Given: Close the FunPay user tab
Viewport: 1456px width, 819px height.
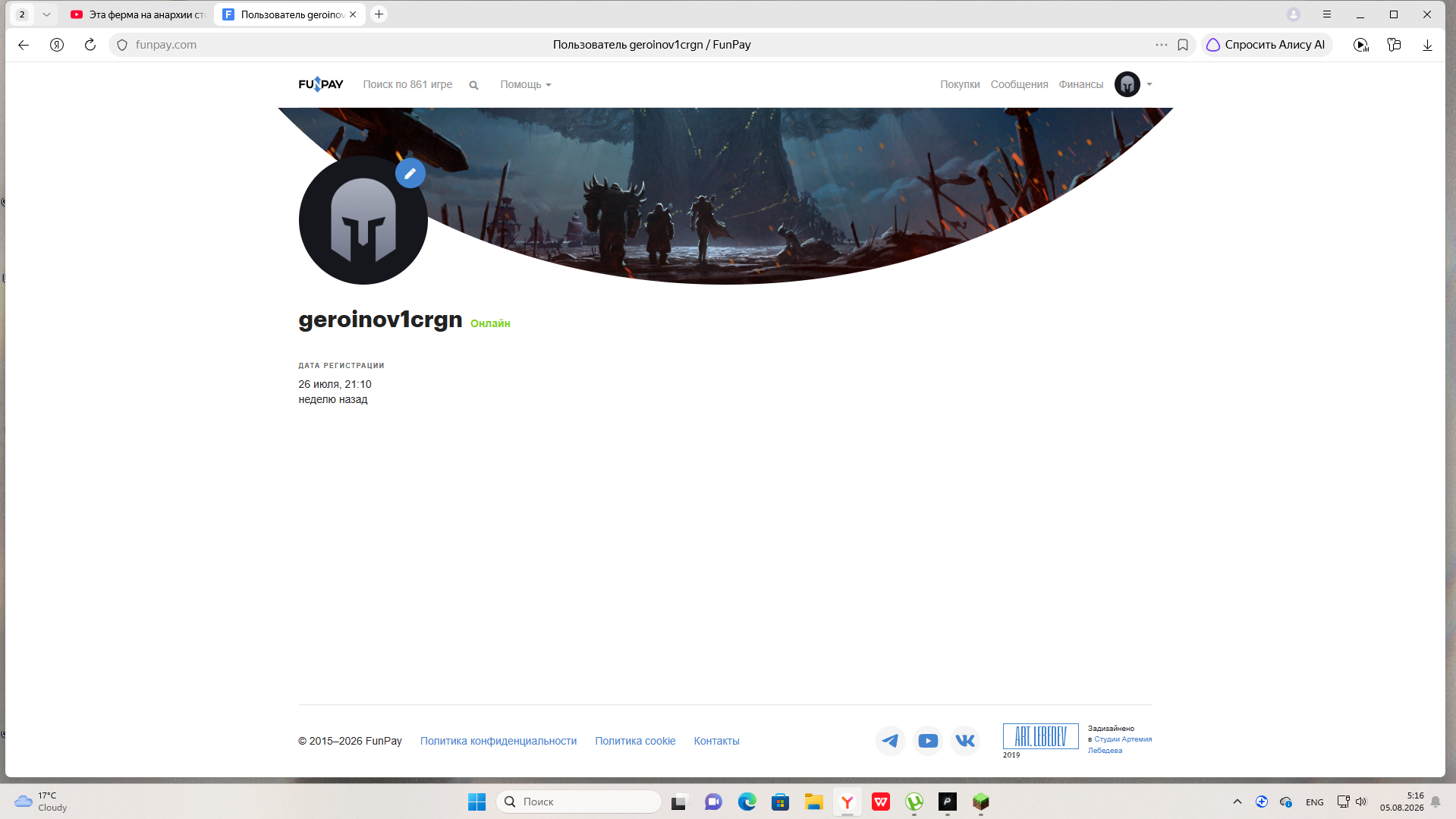Looking at the screenshot, I should coord(353,14).
